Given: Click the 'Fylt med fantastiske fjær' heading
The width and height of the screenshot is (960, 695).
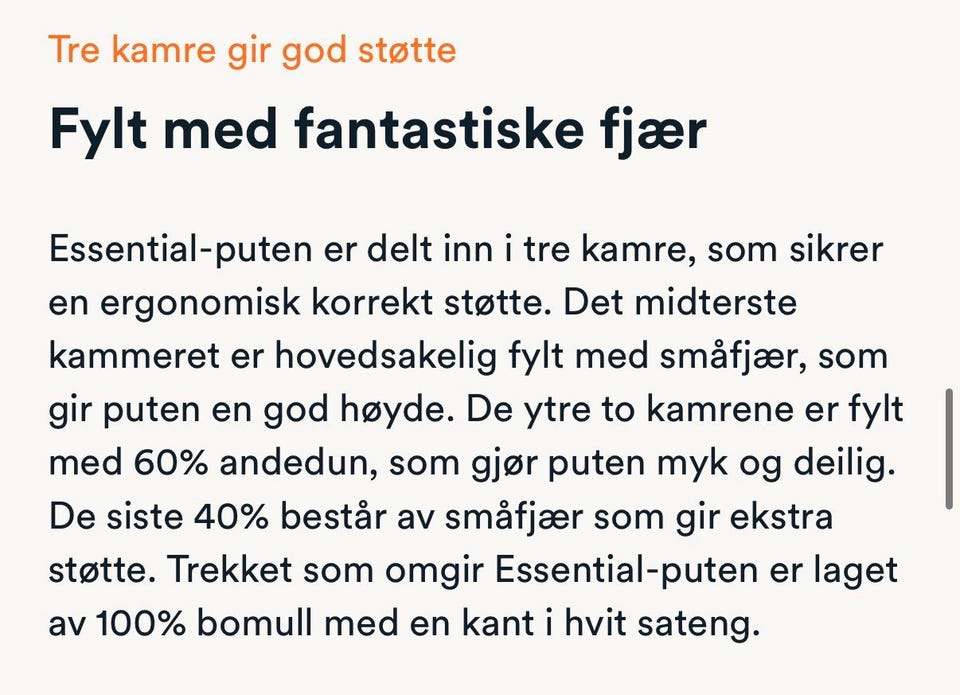Looking at the screenshot, I should tap(378, 129).
